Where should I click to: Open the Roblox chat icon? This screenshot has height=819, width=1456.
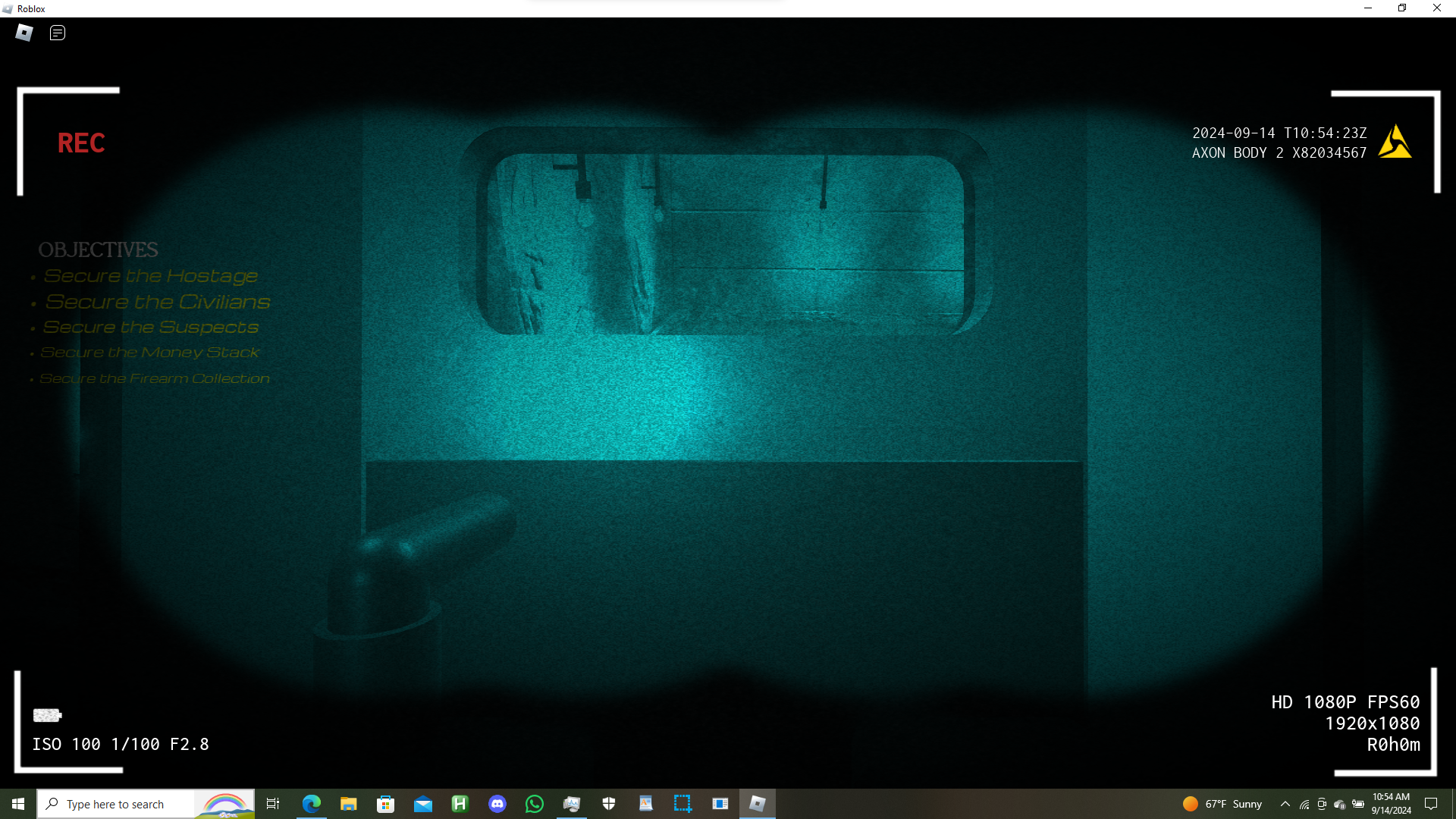click(x=58, y=33)
